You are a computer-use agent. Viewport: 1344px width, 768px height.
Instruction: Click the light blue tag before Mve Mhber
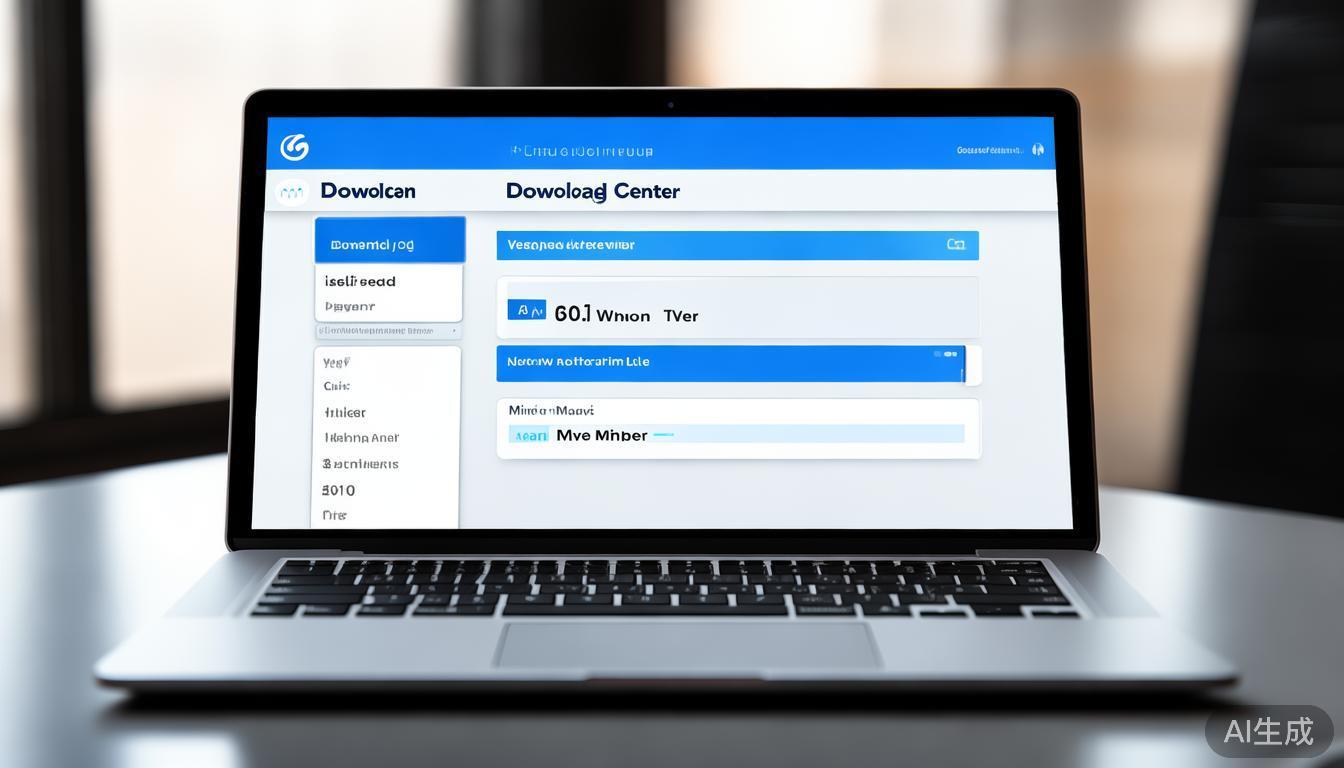tap(528, 435)
